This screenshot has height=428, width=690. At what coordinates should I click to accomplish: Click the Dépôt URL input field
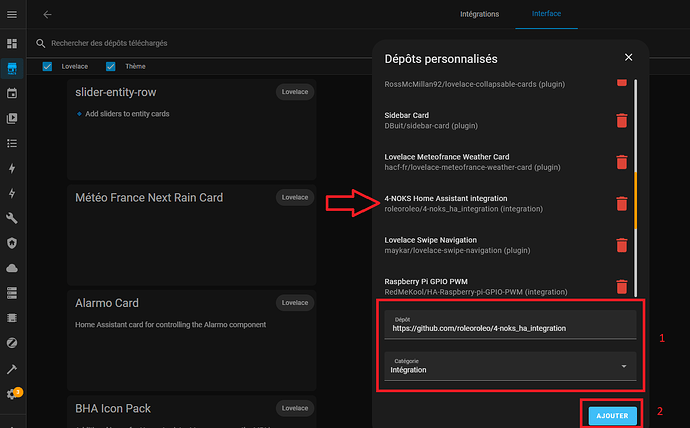coord(511,325)
